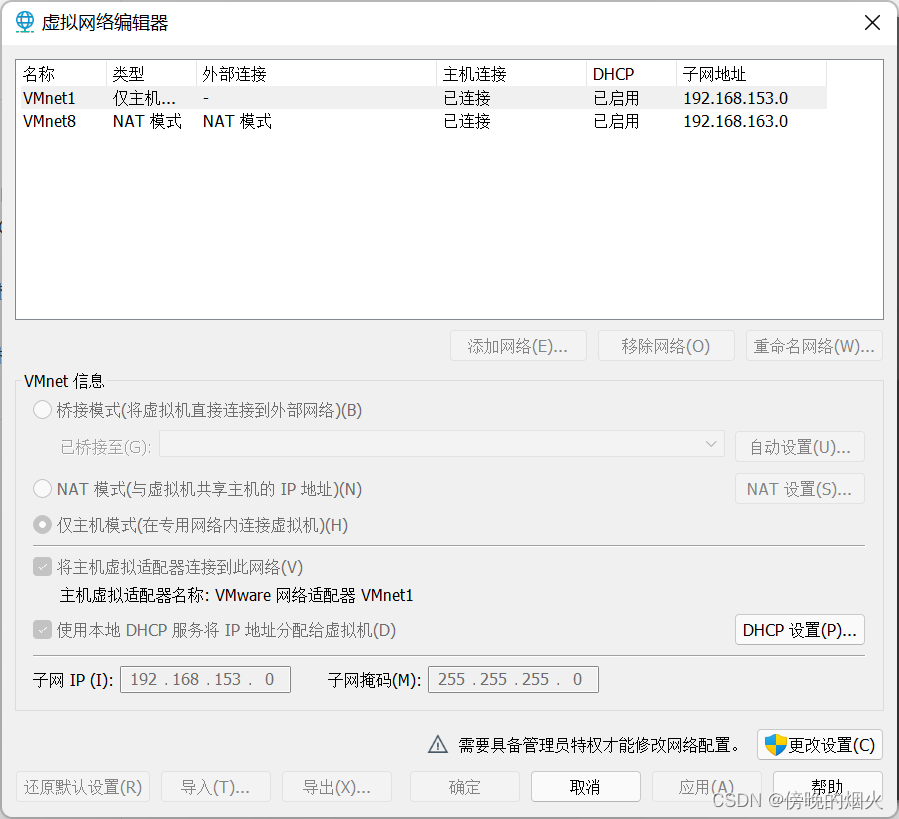
Task: Click subnet address 192.168.153.0 cell
Action: tap(736, 98)
